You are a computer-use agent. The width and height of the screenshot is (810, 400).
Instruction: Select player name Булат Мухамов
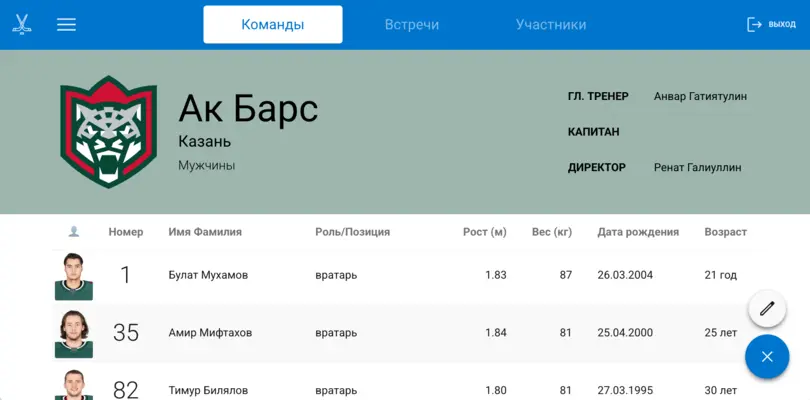pyautogui.click(x=208, y=275)
